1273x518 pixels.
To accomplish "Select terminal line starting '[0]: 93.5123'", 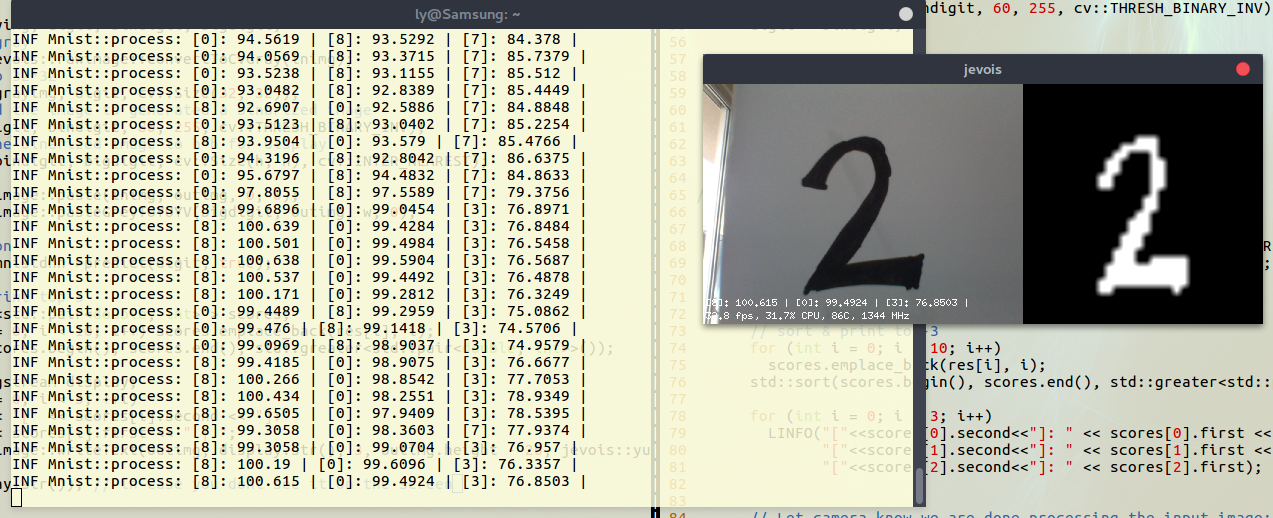I will [298, 124].
